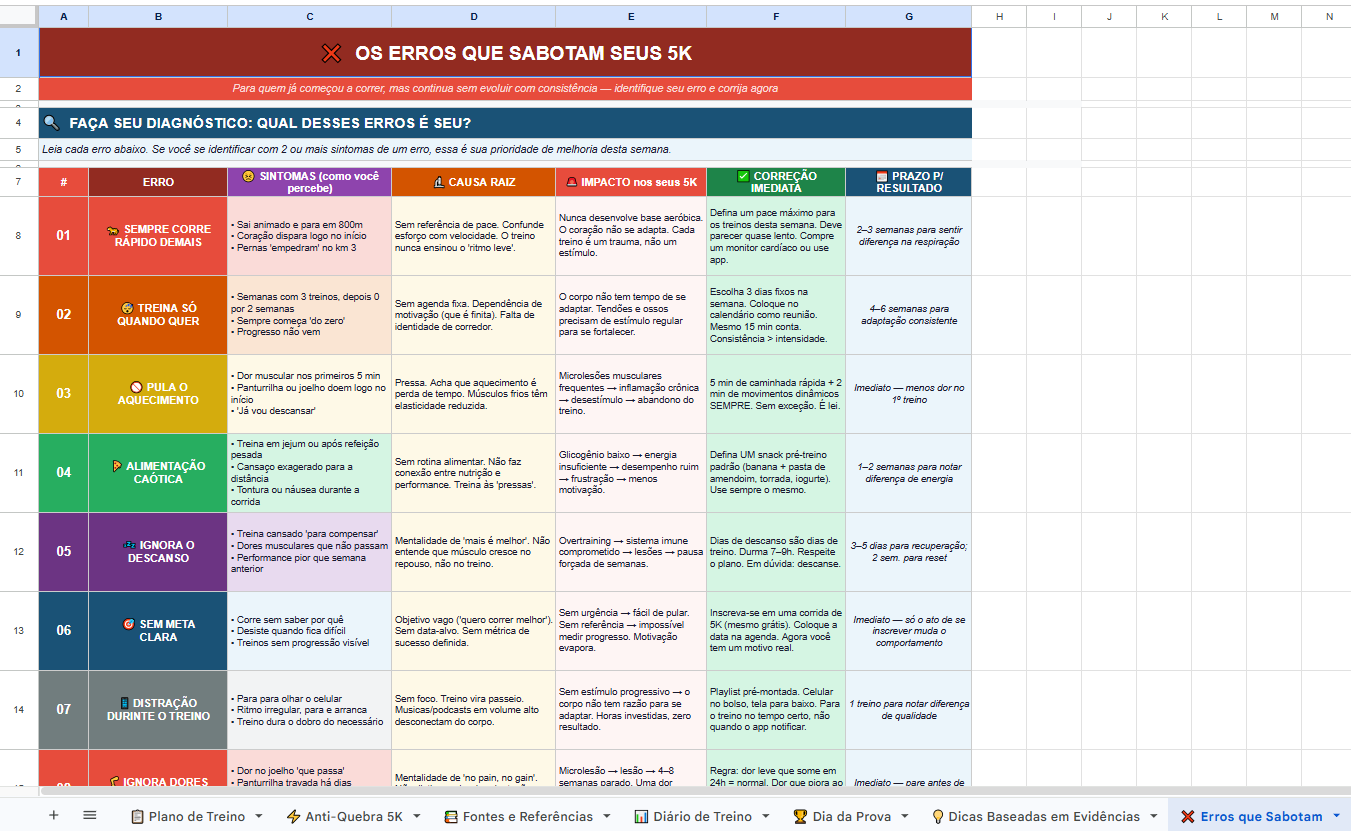Switch to the Diário de Treino tab
Image resolution: width=1351 pixels, height=831 pixels.
701,816
